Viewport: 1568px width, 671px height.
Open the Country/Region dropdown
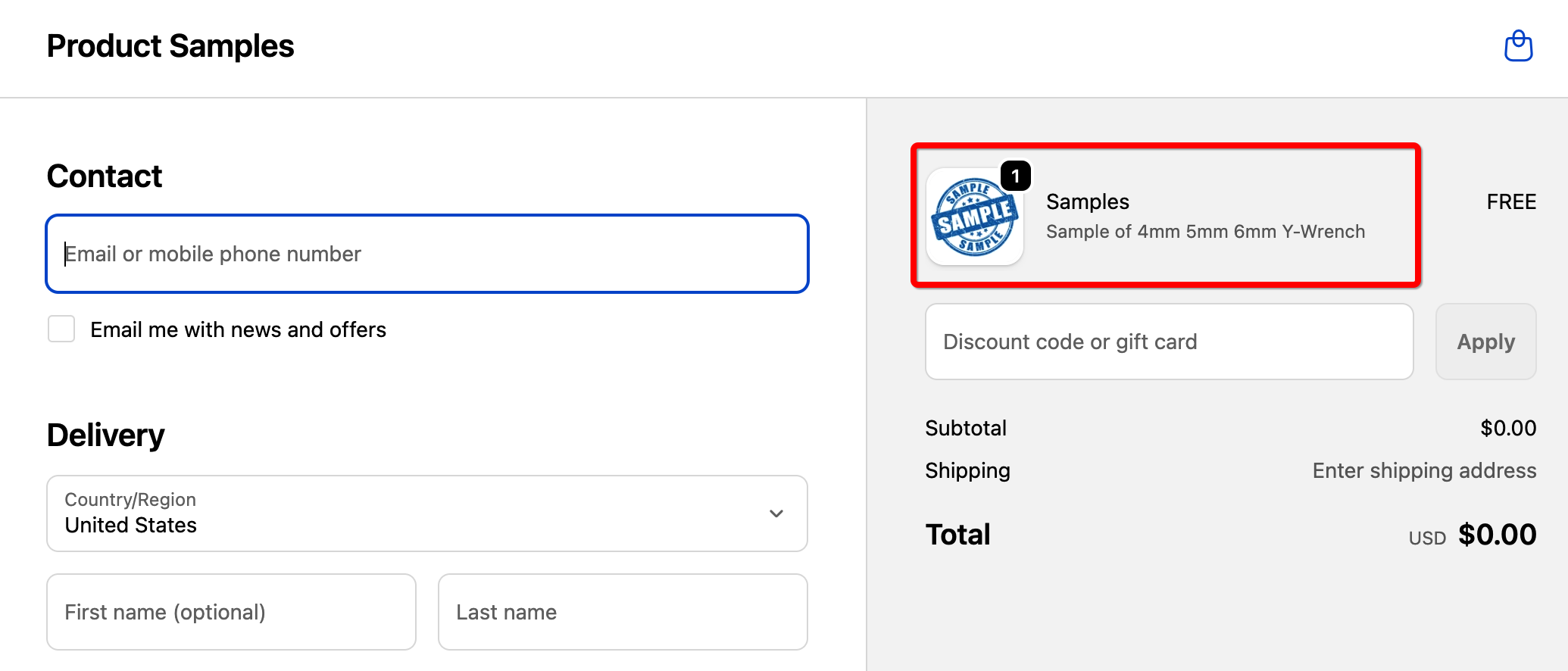[x=427, y=513]
